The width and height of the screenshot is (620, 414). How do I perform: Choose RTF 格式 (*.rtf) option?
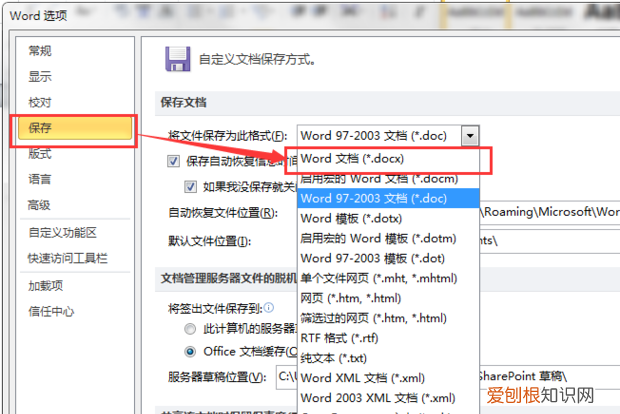point(388,338)
